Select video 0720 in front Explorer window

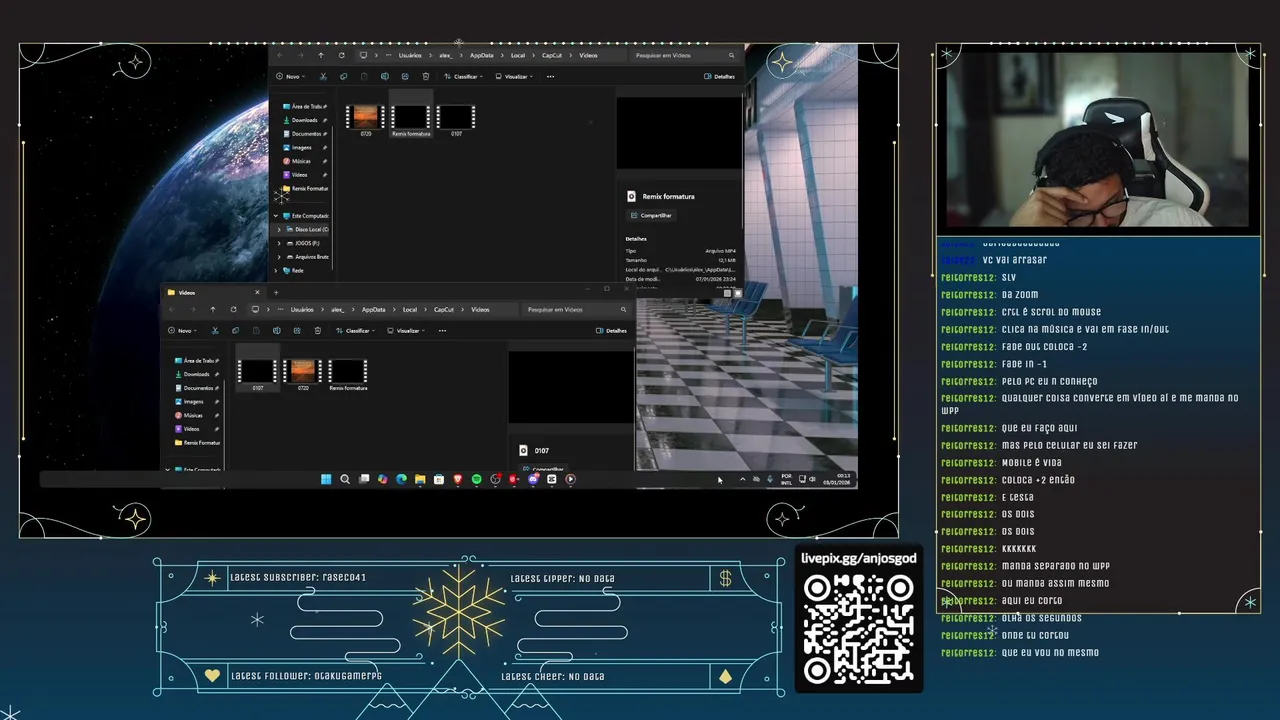[x=303, y=374]
